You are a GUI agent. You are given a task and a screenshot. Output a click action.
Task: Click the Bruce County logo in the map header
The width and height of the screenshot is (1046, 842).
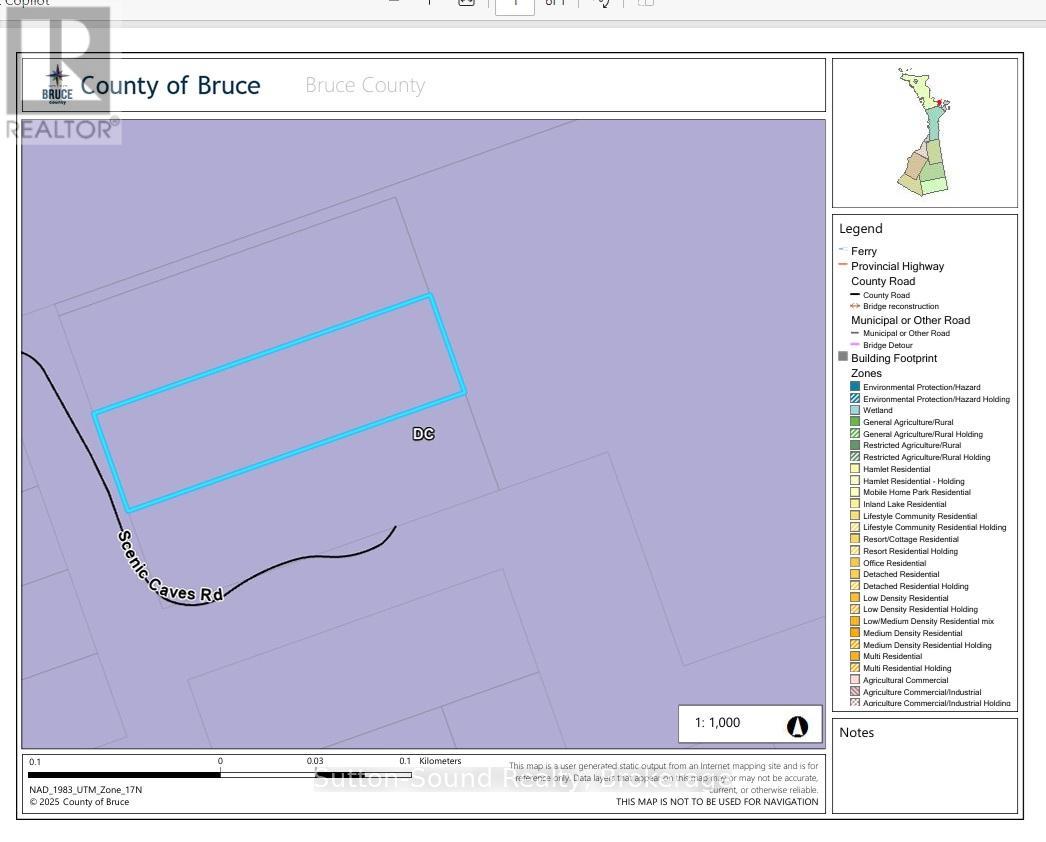coord(57,85)
